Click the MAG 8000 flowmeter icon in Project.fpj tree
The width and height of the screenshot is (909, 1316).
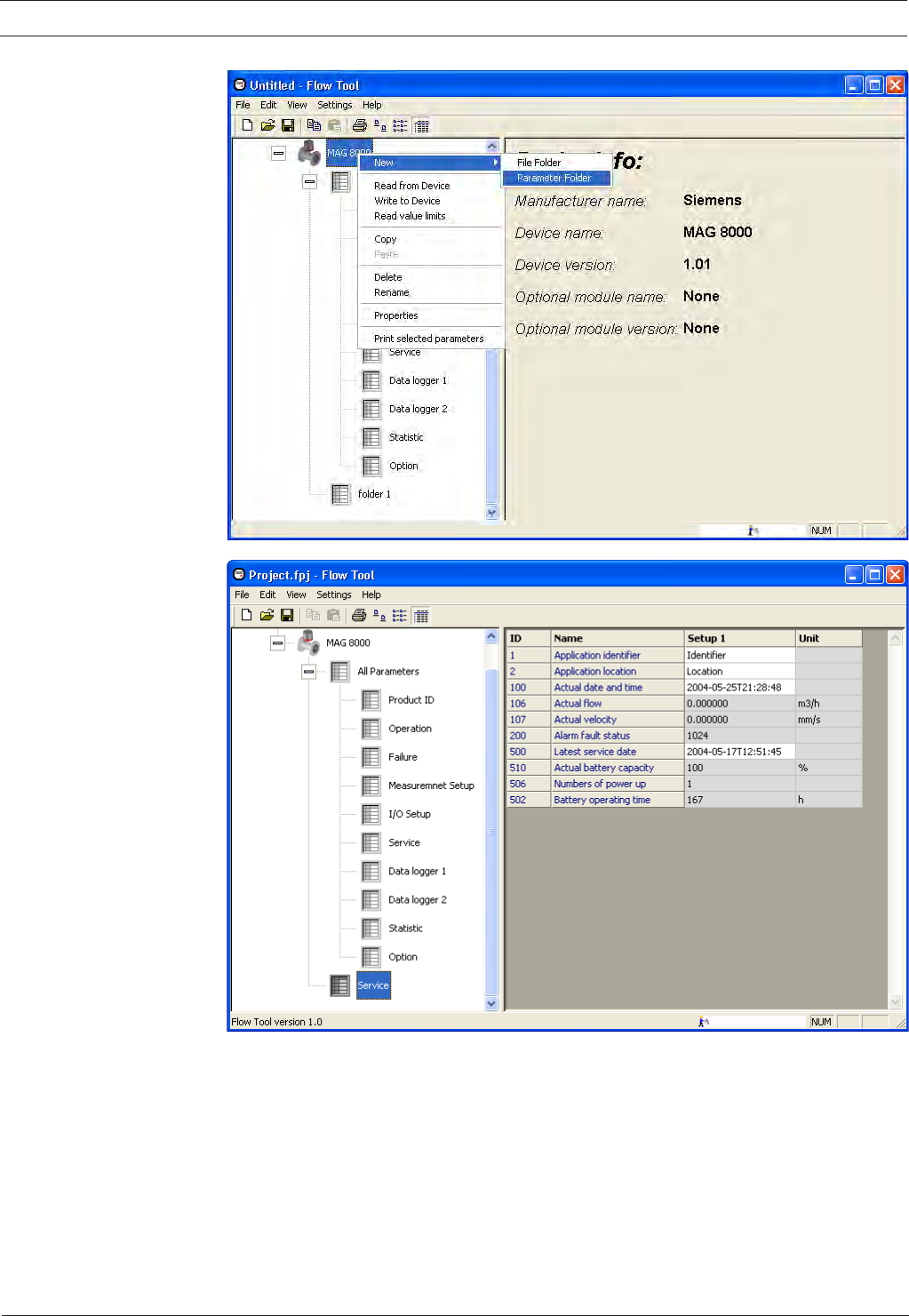pyautogui.click(x=308, y=642)
